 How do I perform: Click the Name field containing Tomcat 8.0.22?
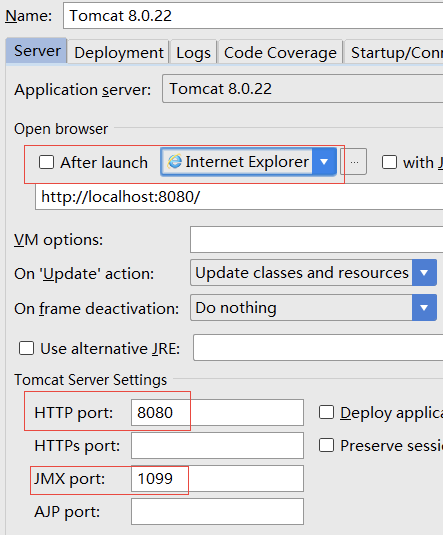click(x=253, y=16)
